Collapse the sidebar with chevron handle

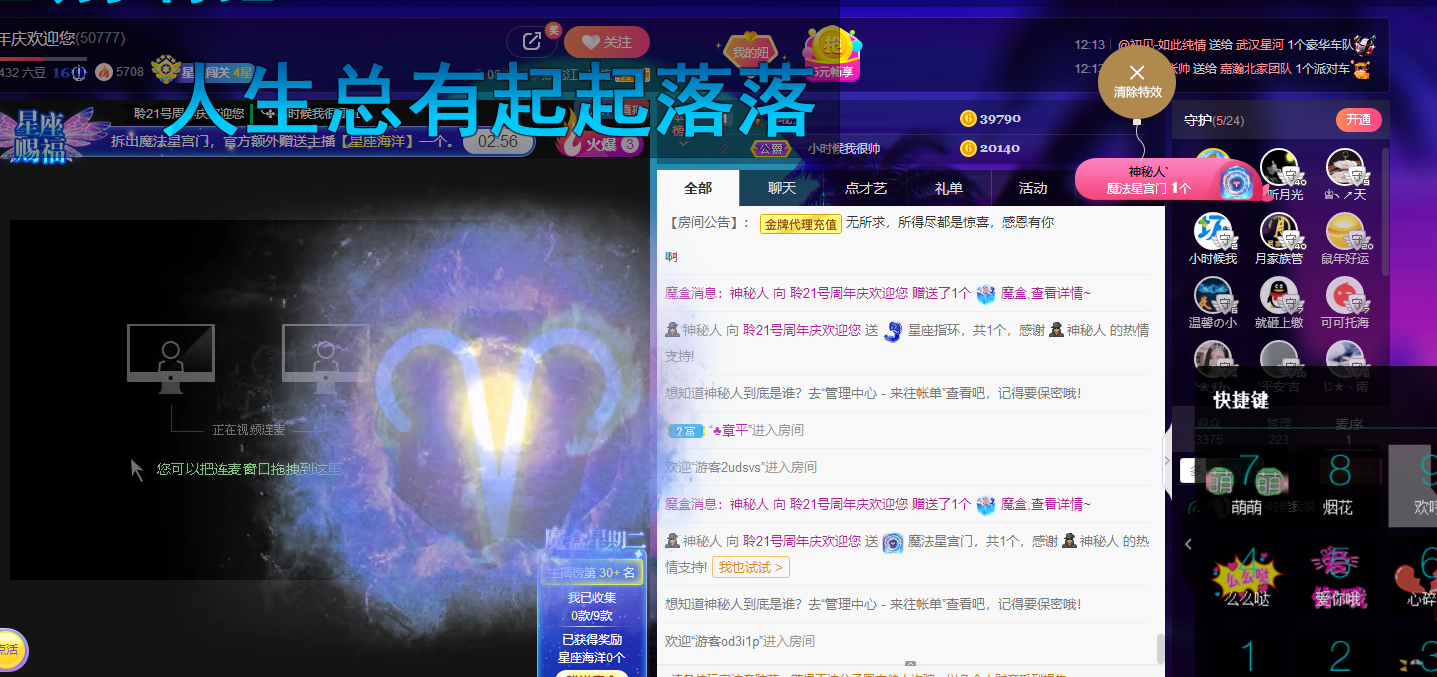1167,460
